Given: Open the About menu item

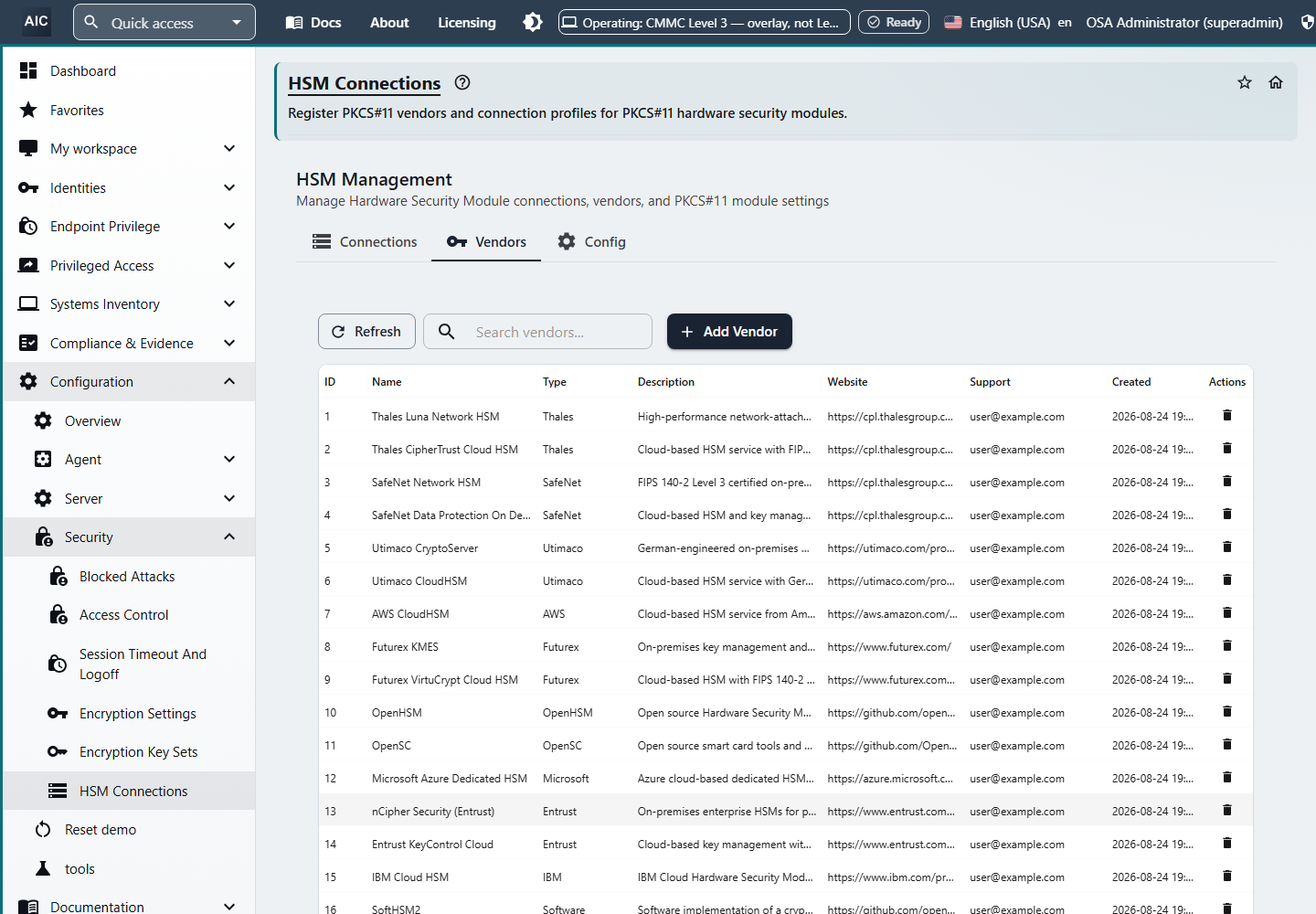Looking at the screenshot, I should click(389, 22).
